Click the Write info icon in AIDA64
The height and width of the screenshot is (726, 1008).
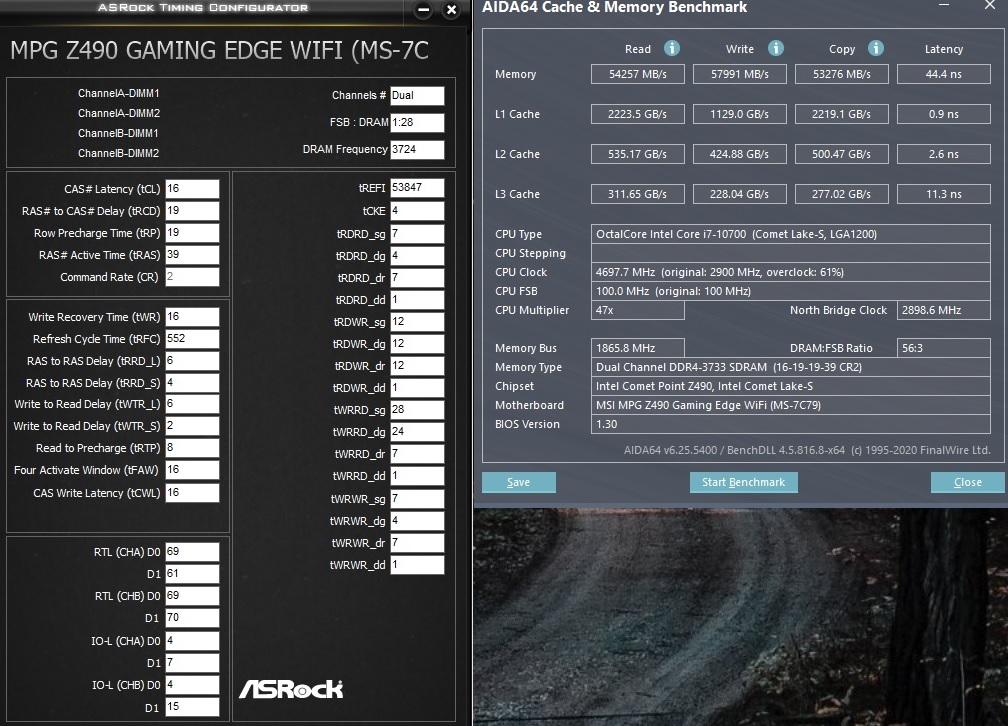[776, 48]
